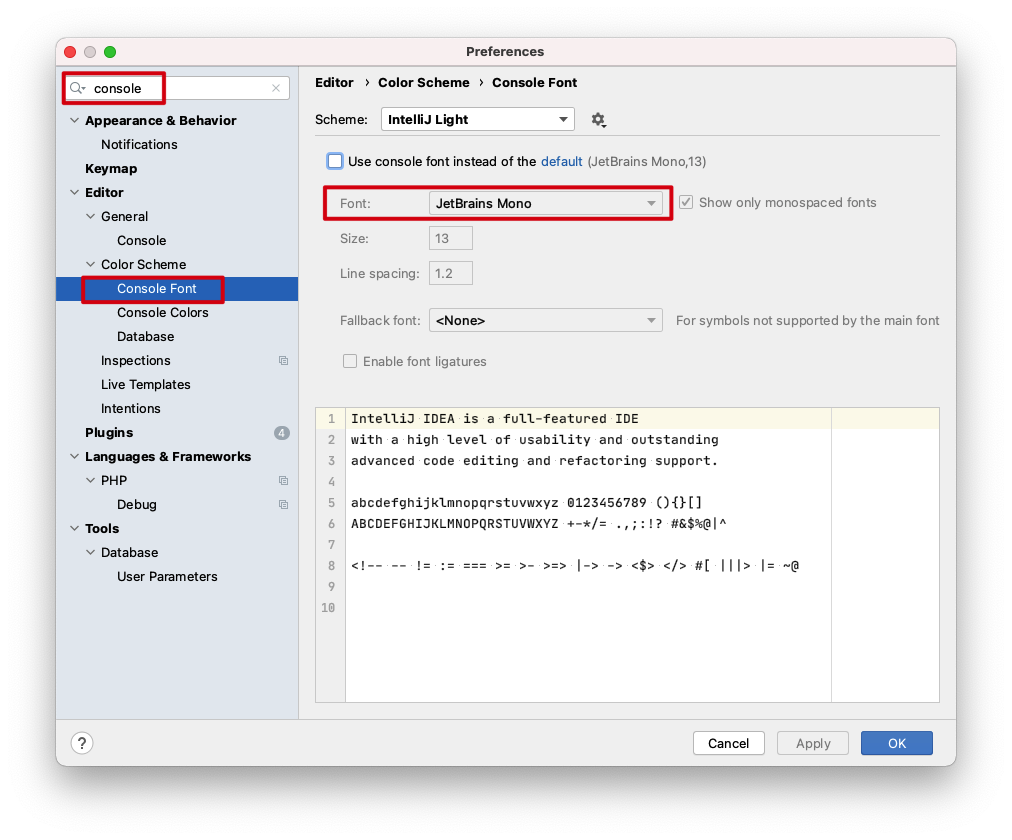This screenshot has height=840, width=1012.
Task: Open the Keymap settings page
Action: click(111, 168)
